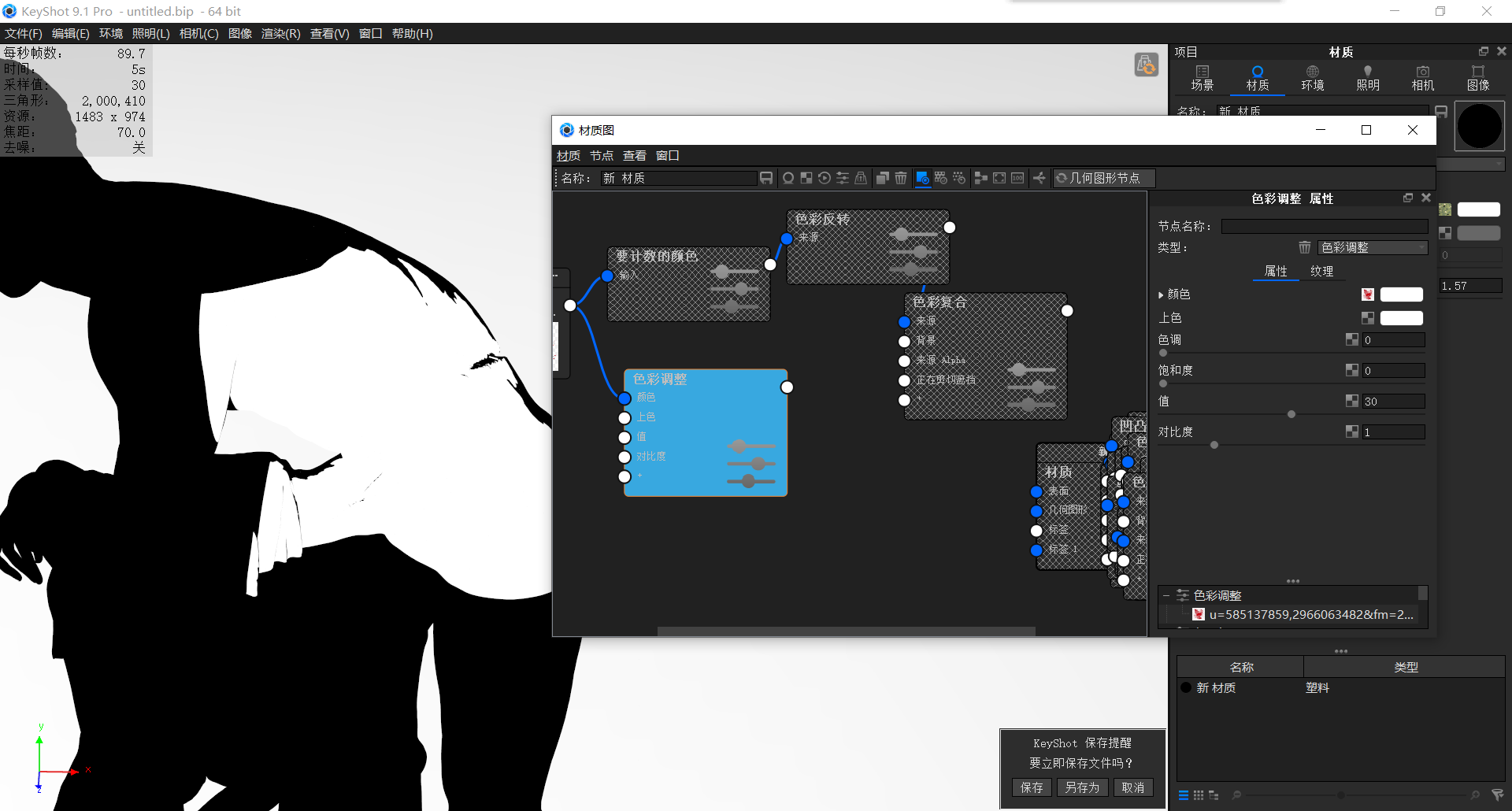Open the 节点 menu in material graph window
This screenshot has height=811, width=1512.
(x=602, y=155)
